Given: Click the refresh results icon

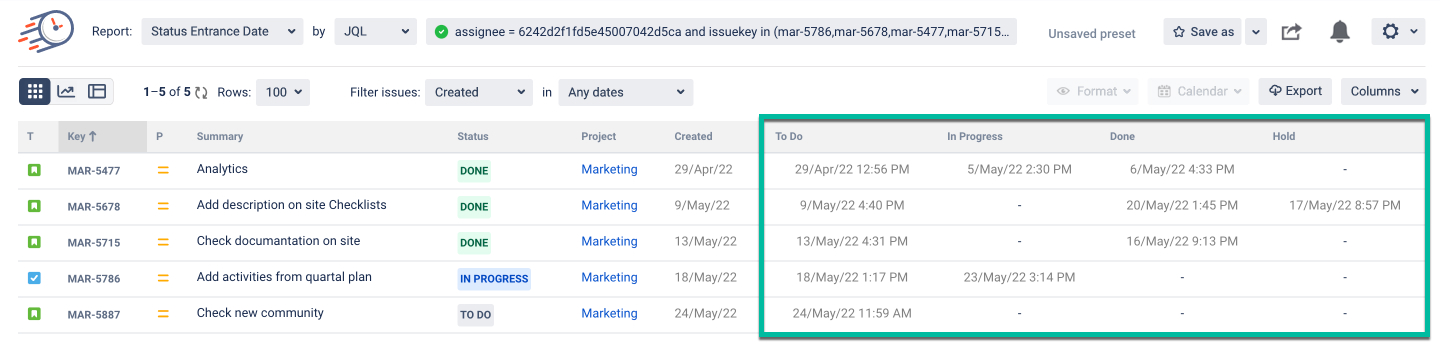Looking at the screenshot, I should (201, 92).
